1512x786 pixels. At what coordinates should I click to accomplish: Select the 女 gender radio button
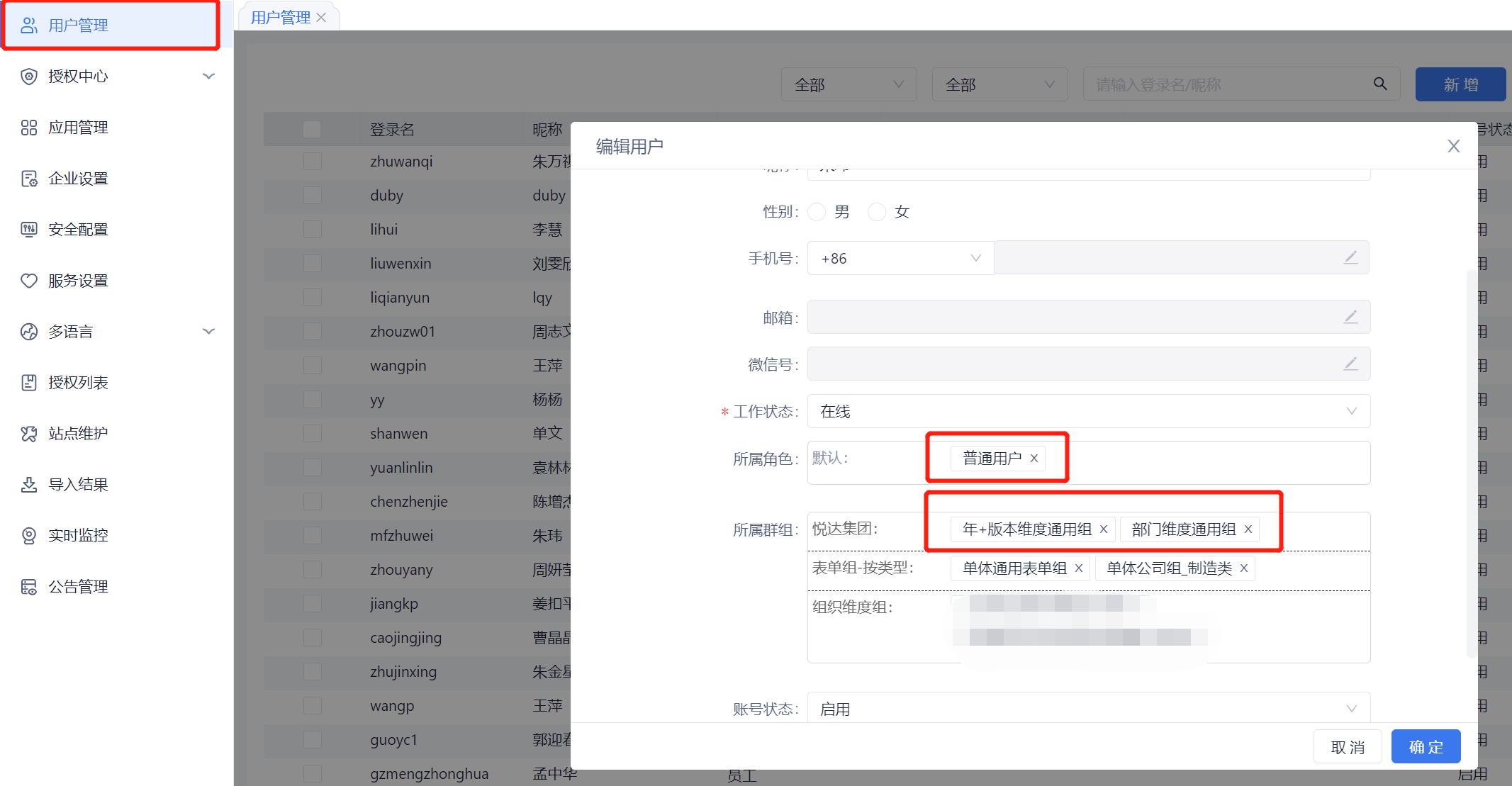point(877,212)
